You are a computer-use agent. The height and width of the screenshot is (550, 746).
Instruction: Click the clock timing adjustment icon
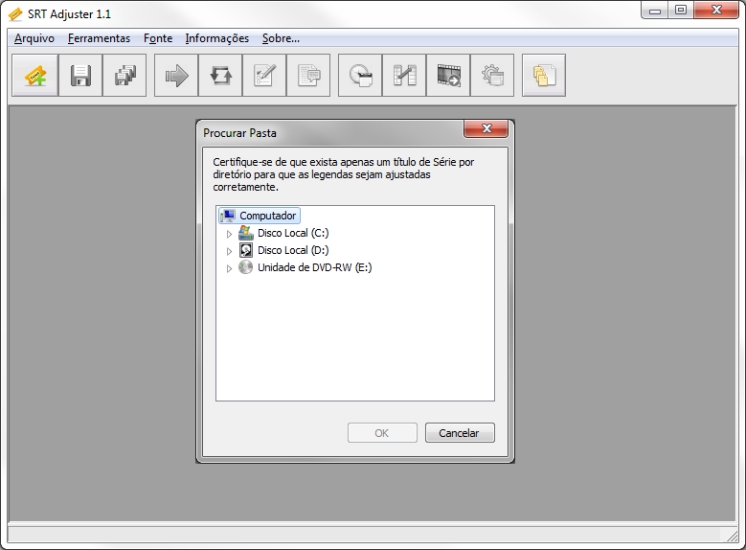[360, 76]
